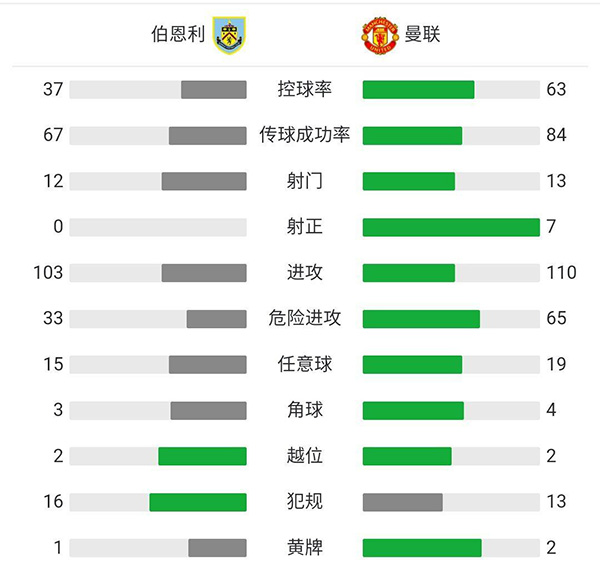Click the 射门 stat label
Viewport: 600px width, 566px height.
304,181
